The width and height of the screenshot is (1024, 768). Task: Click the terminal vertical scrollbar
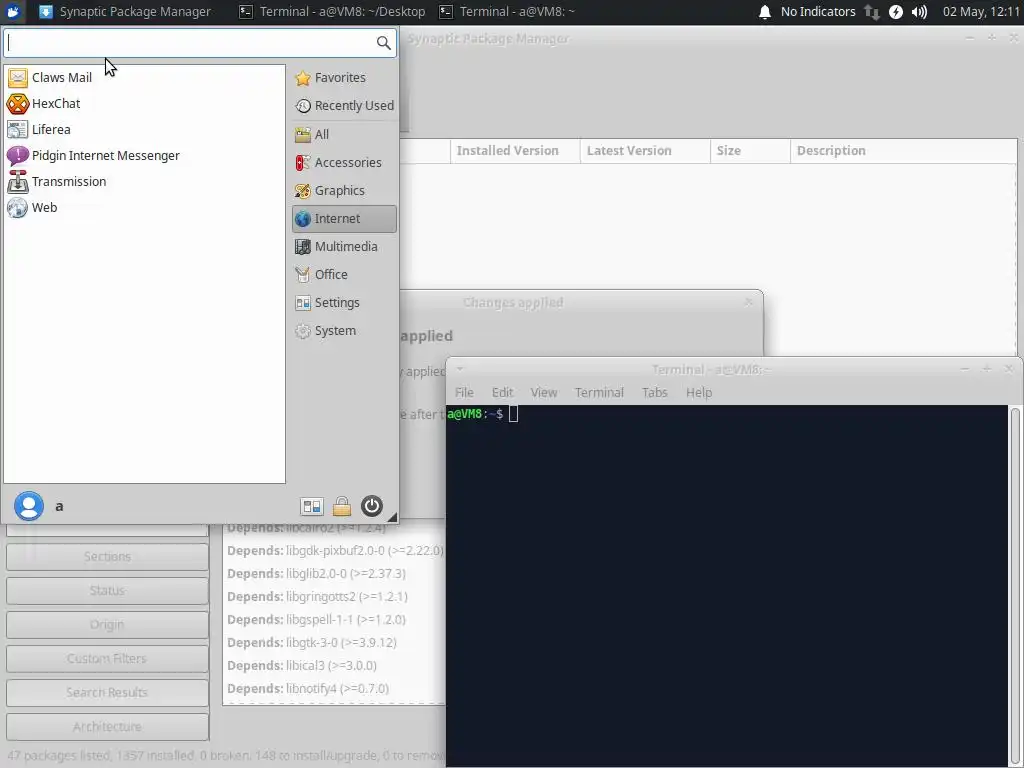1015,586
